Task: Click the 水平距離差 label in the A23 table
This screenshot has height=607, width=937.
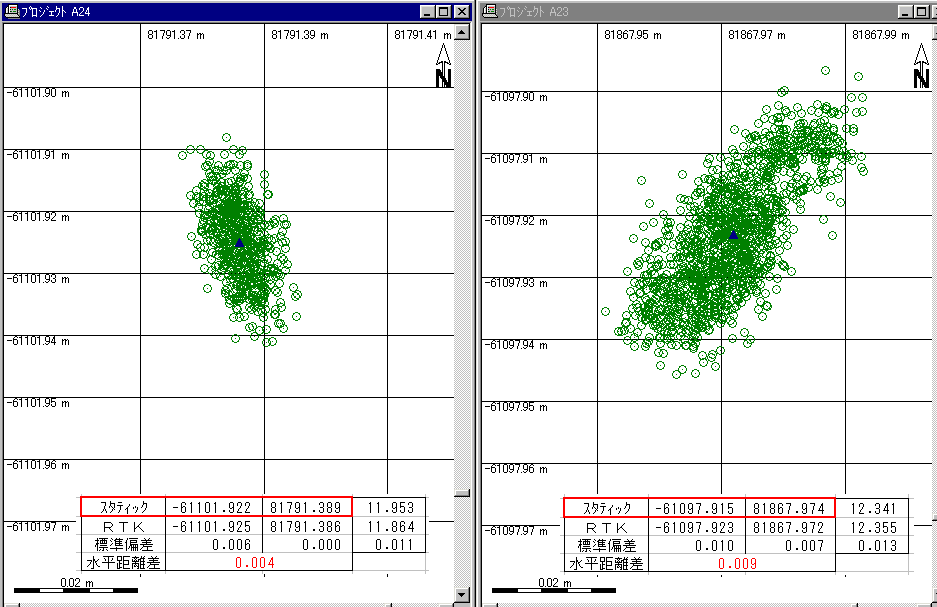Action: (x=607, y=563)
